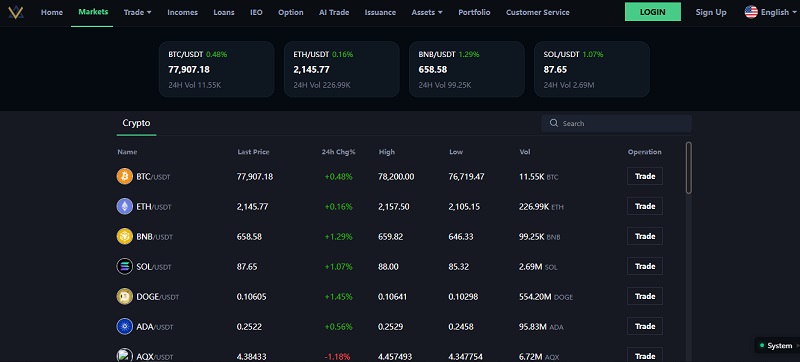Screen dimensions: 800x362
Task: Click the Low column header
Action: pos(456,152)
